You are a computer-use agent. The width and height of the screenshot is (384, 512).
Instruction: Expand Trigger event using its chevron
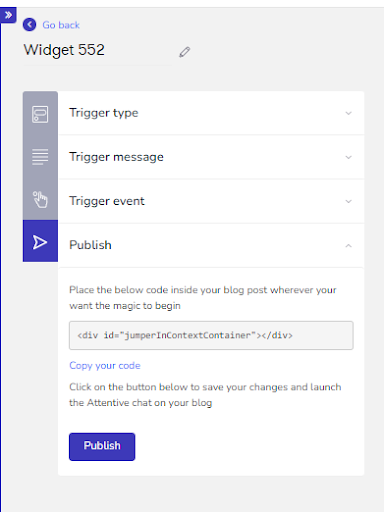pos(349,201)
